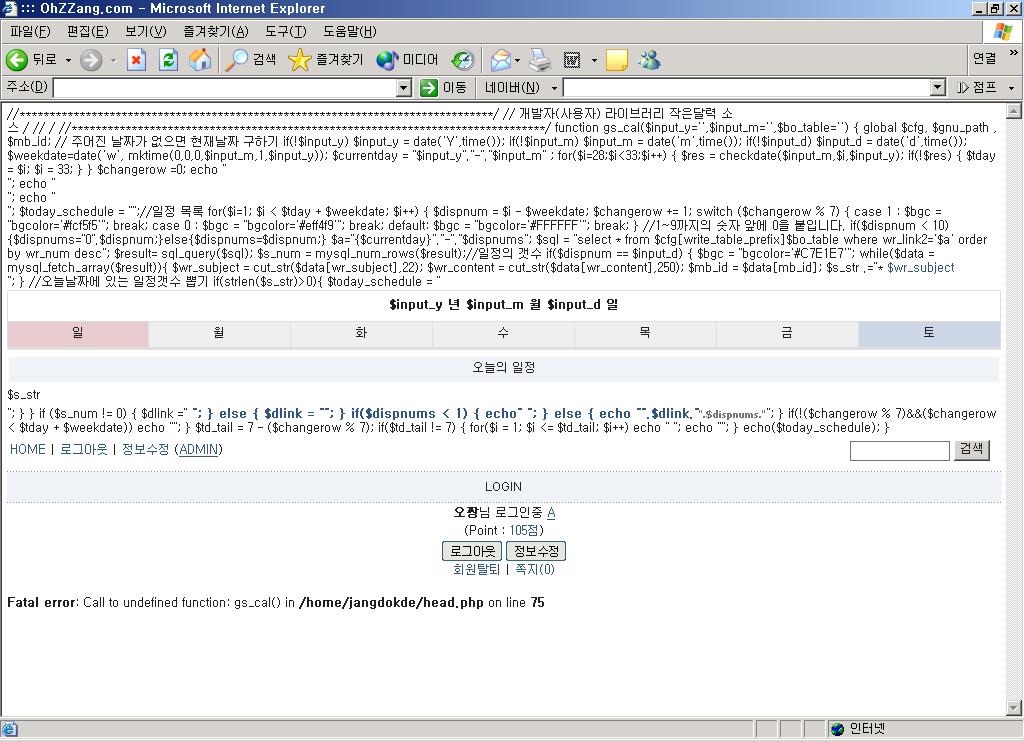This screenshot has width=1024, height=742.
Task: Click the History clock icon
Action: 462,60
